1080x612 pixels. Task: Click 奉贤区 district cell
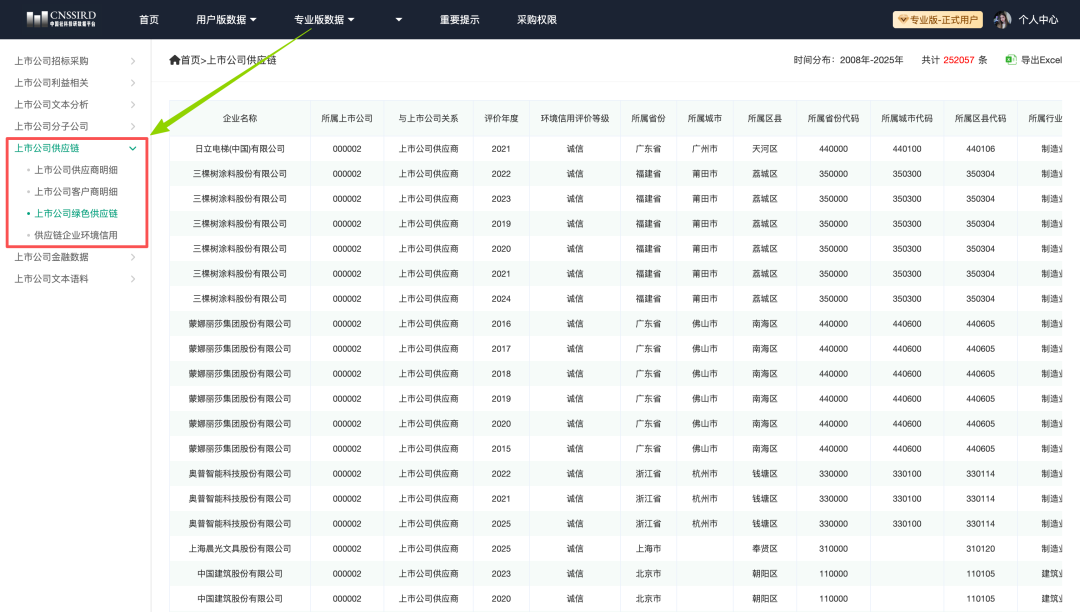click(x=765, y=549)
